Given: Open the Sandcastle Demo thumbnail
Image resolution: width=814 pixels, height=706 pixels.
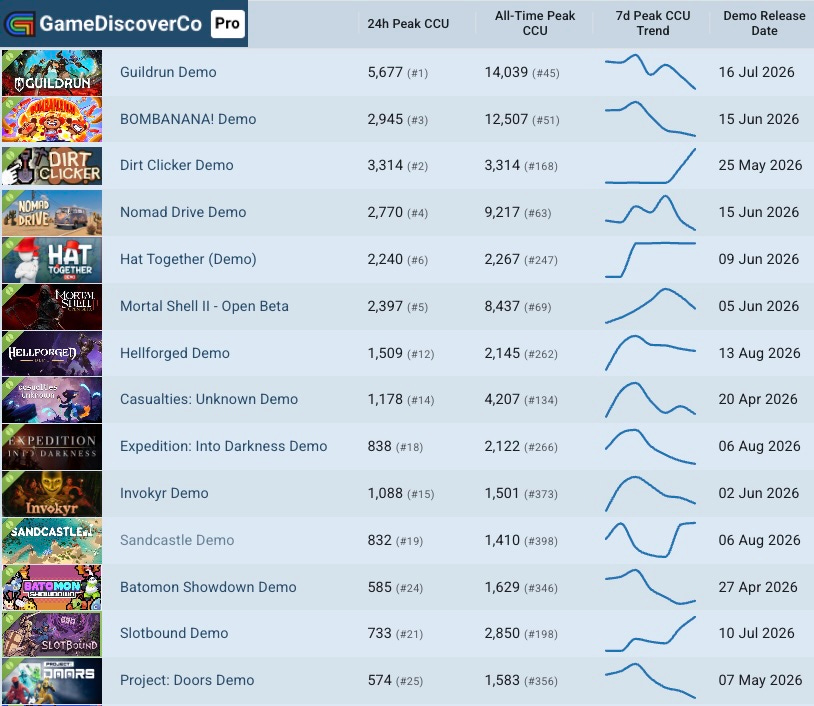Looking at the screenshot, I should [x=52, y=541].
